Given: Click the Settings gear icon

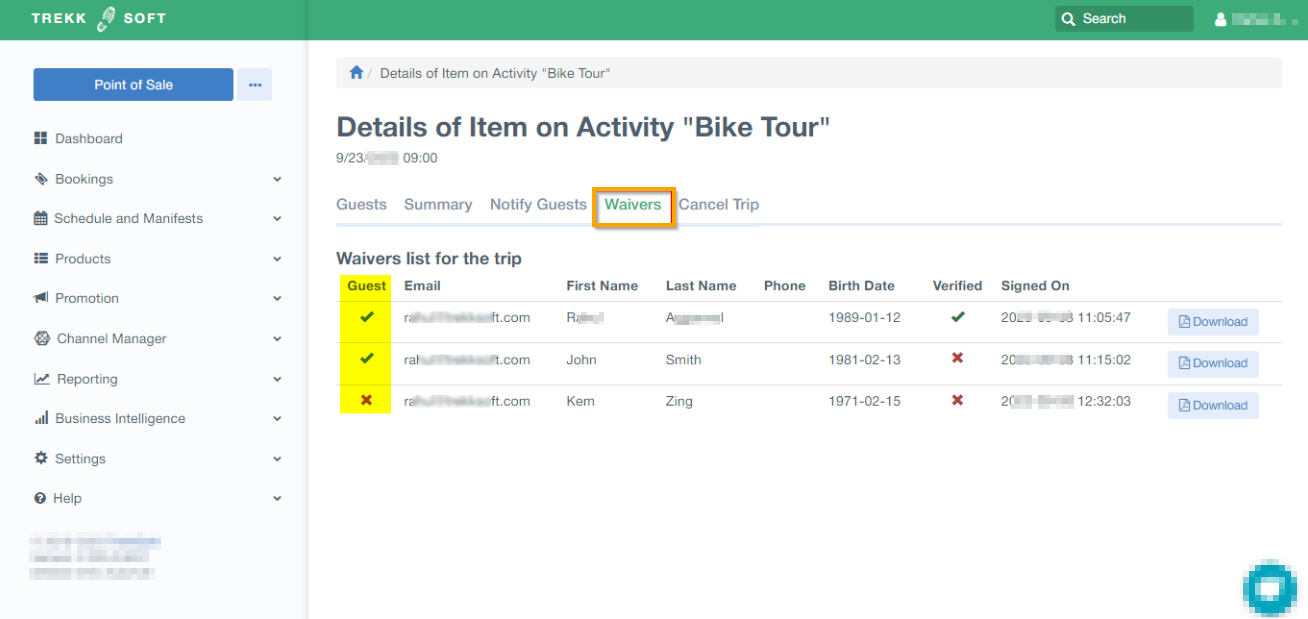Looking at the screenshot, I should tap(41, 458).
